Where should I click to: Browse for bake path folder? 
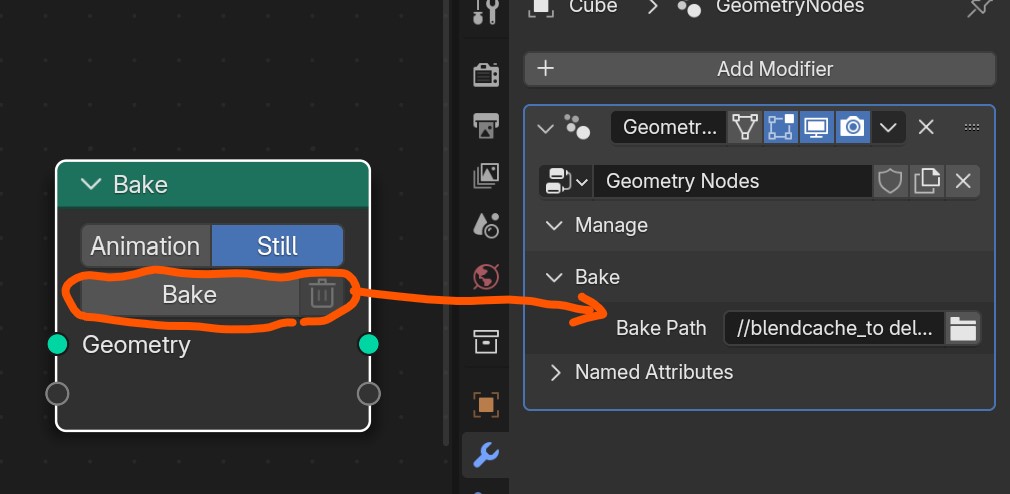963,328
